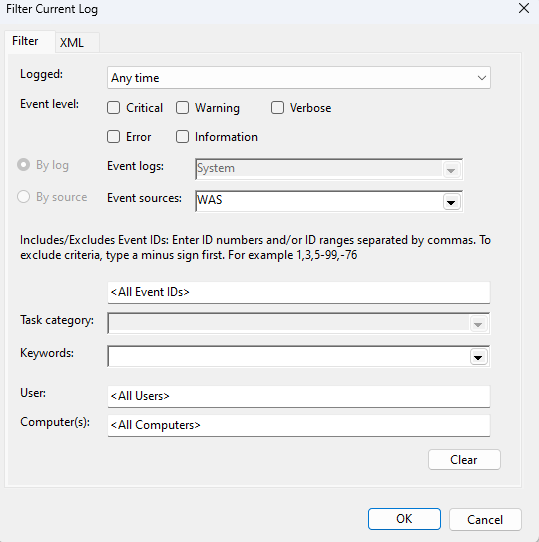Enable the Critical event level checkbox

click(x=113, y=108)
